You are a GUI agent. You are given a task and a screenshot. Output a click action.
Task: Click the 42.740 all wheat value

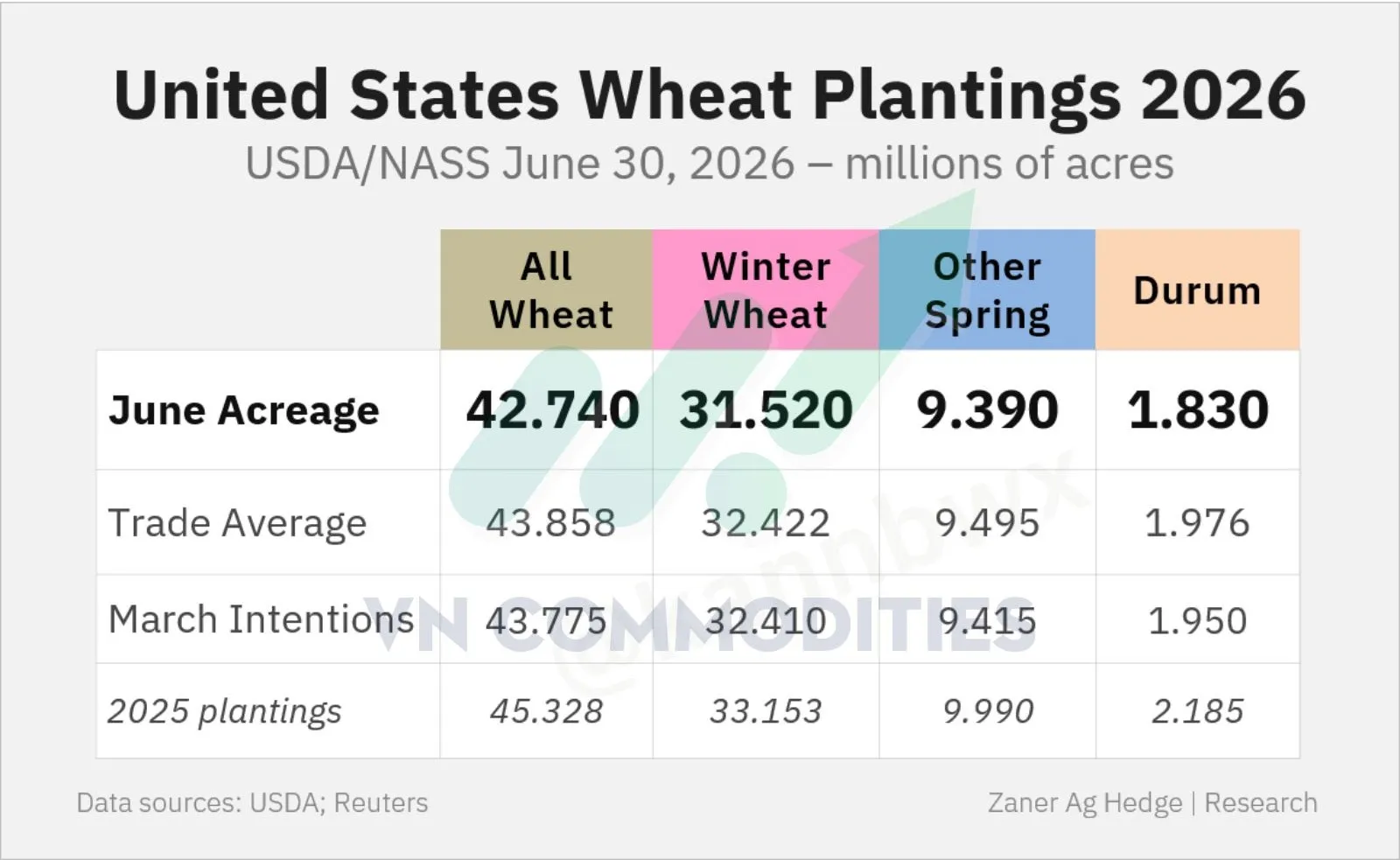[552, 409]
